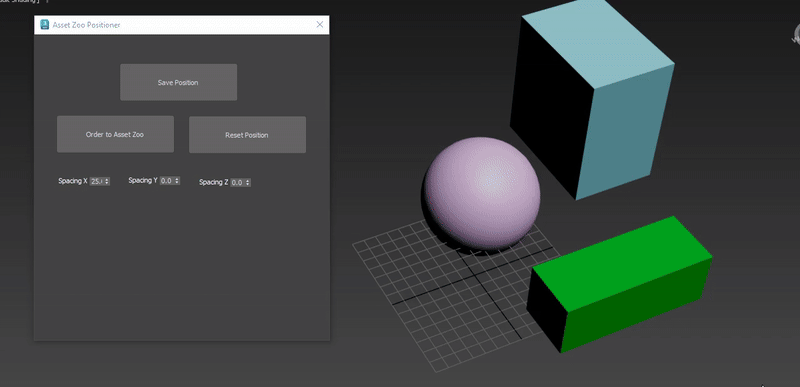800x387 pixels.
Task: Adjust Spacing X spinner arrows
Action: pos(107,181)
